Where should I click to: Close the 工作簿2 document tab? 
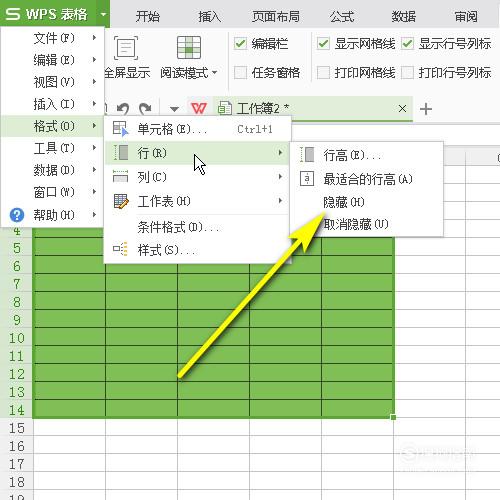402,108
